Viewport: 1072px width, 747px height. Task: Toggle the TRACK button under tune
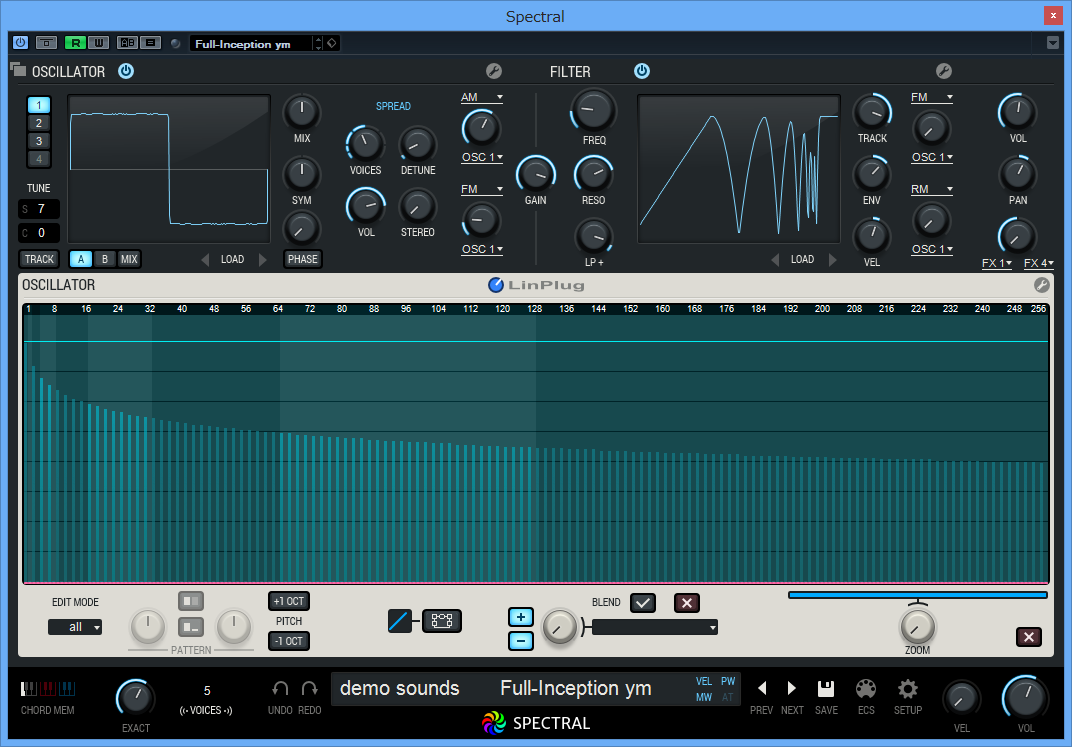coord(39,259)
